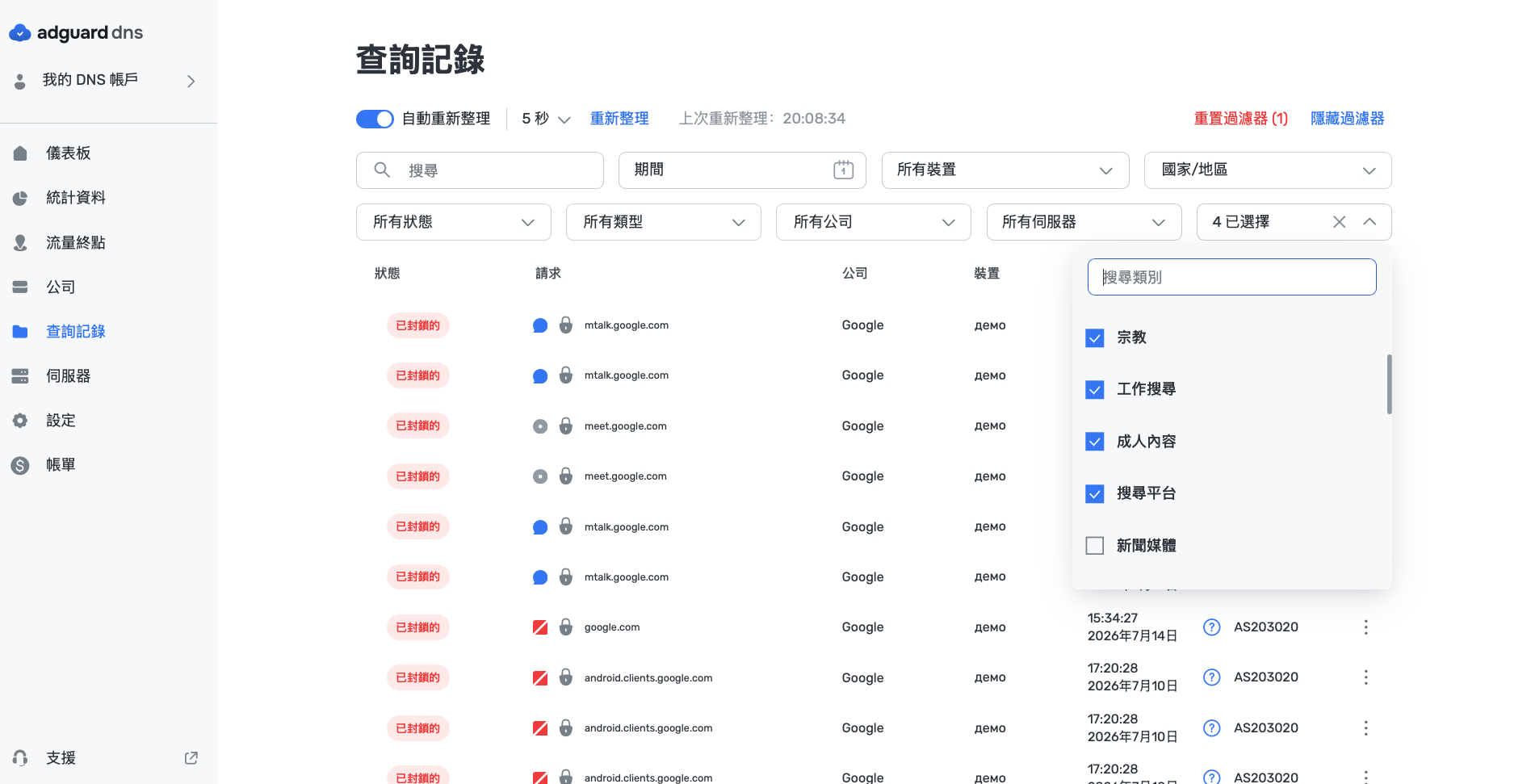The image size is (1531, 784).
Task: Open the 所有狀態 dropdown
Action: click(453, 222)
